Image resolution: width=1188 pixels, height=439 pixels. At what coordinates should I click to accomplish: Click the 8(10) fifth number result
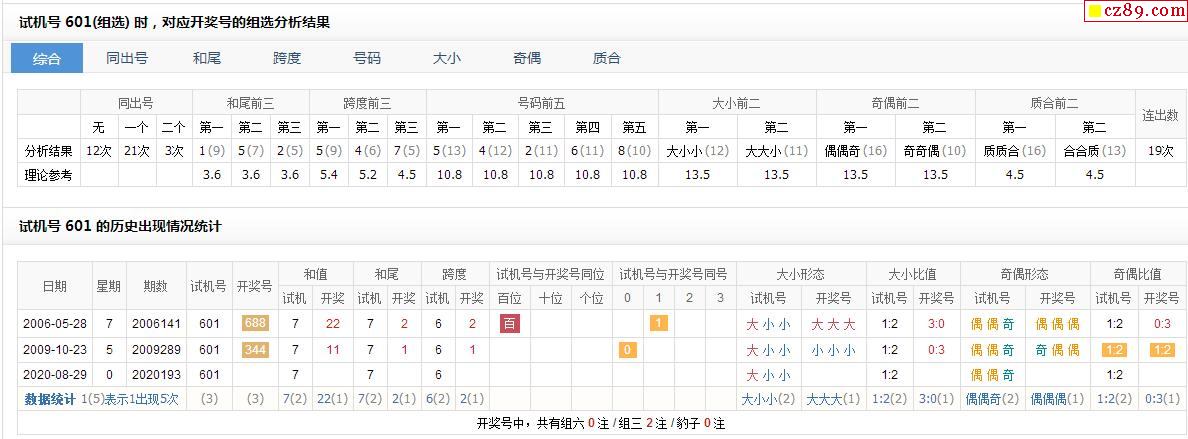tap(634, 151)
